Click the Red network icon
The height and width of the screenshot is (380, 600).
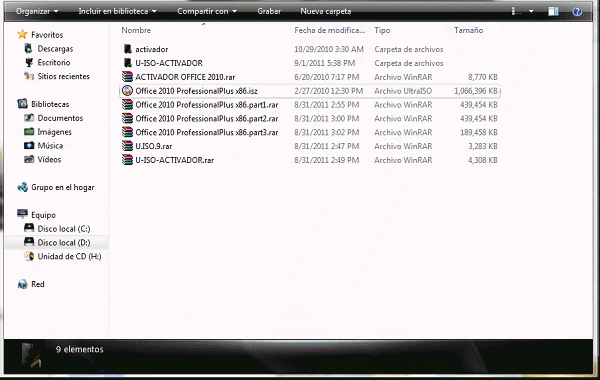pyautogui.click(x=23, y=284)
